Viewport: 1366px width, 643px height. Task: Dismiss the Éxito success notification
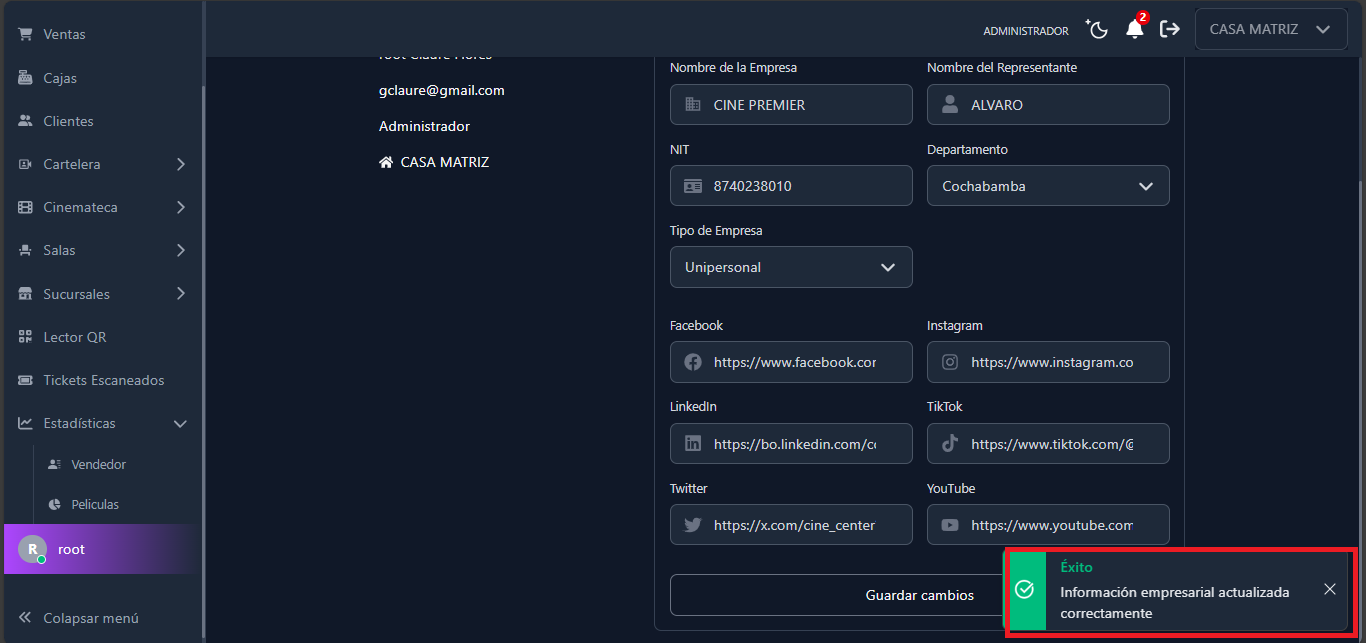tap(1329, 589)
